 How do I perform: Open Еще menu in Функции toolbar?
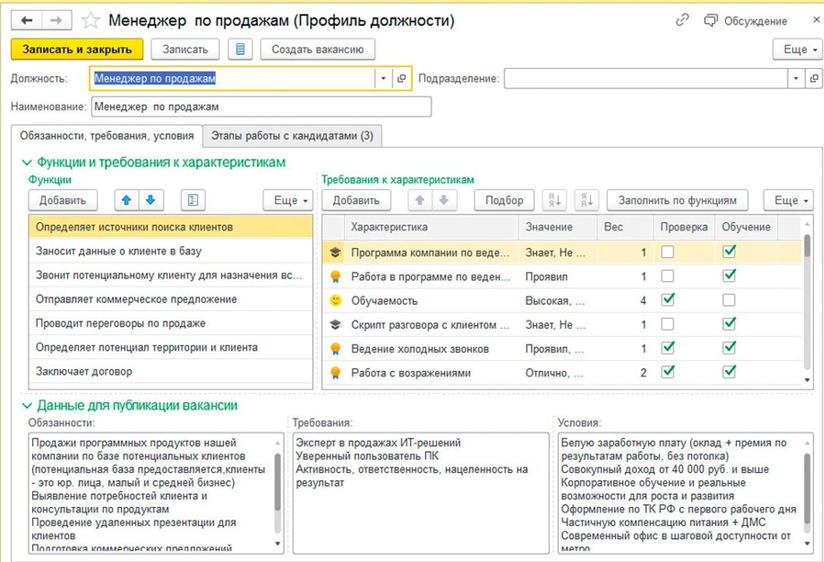(x=289, y=200)
